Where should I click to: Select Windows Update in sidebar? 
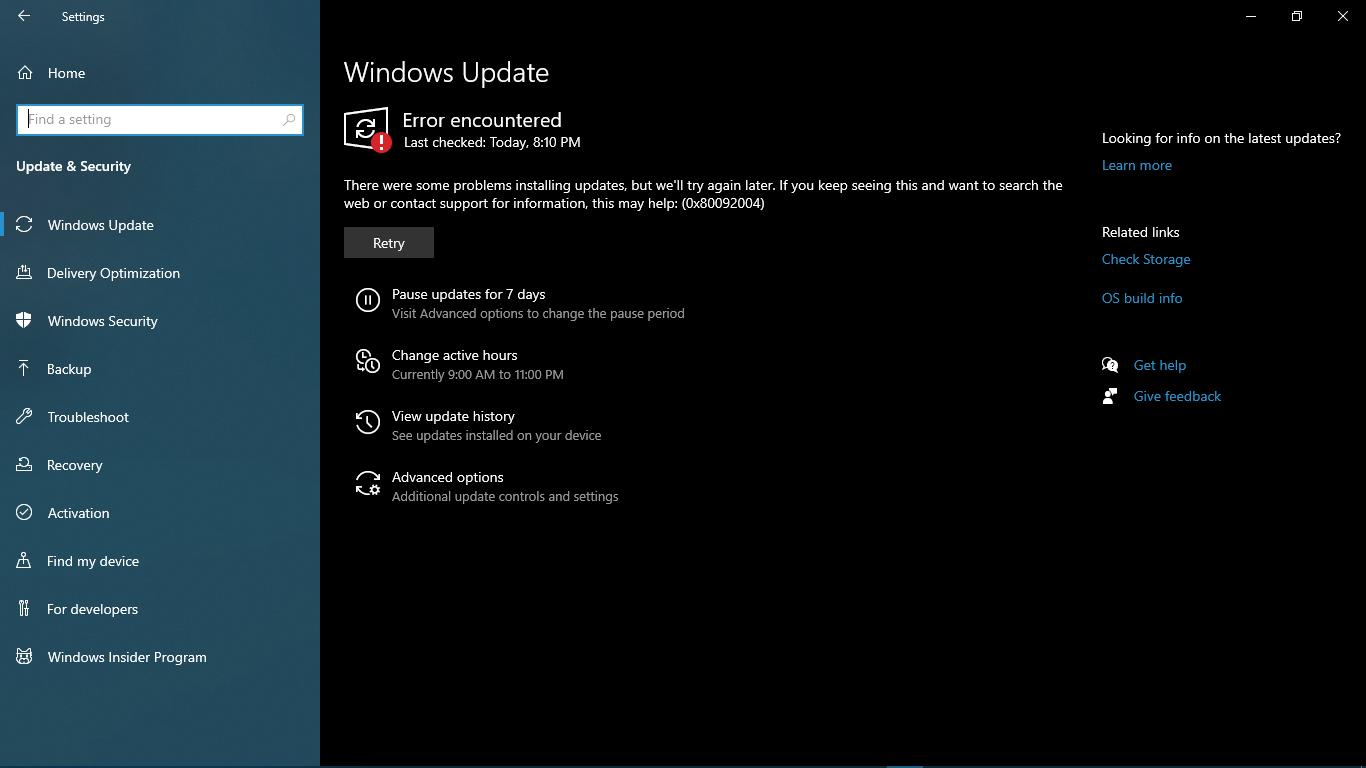click(160, 225)
